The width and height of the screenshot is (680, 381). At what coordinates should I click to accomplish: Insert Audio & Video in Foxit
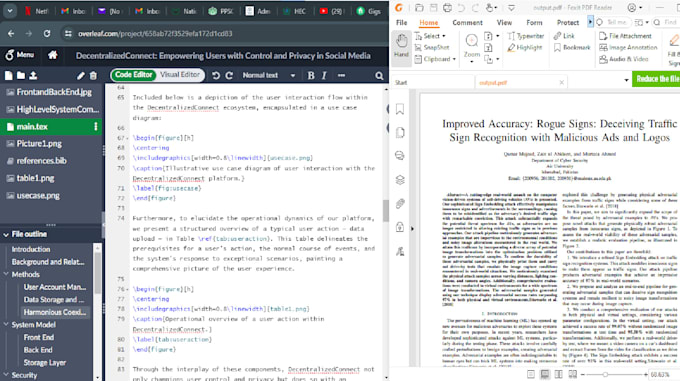tap(624, 59)
